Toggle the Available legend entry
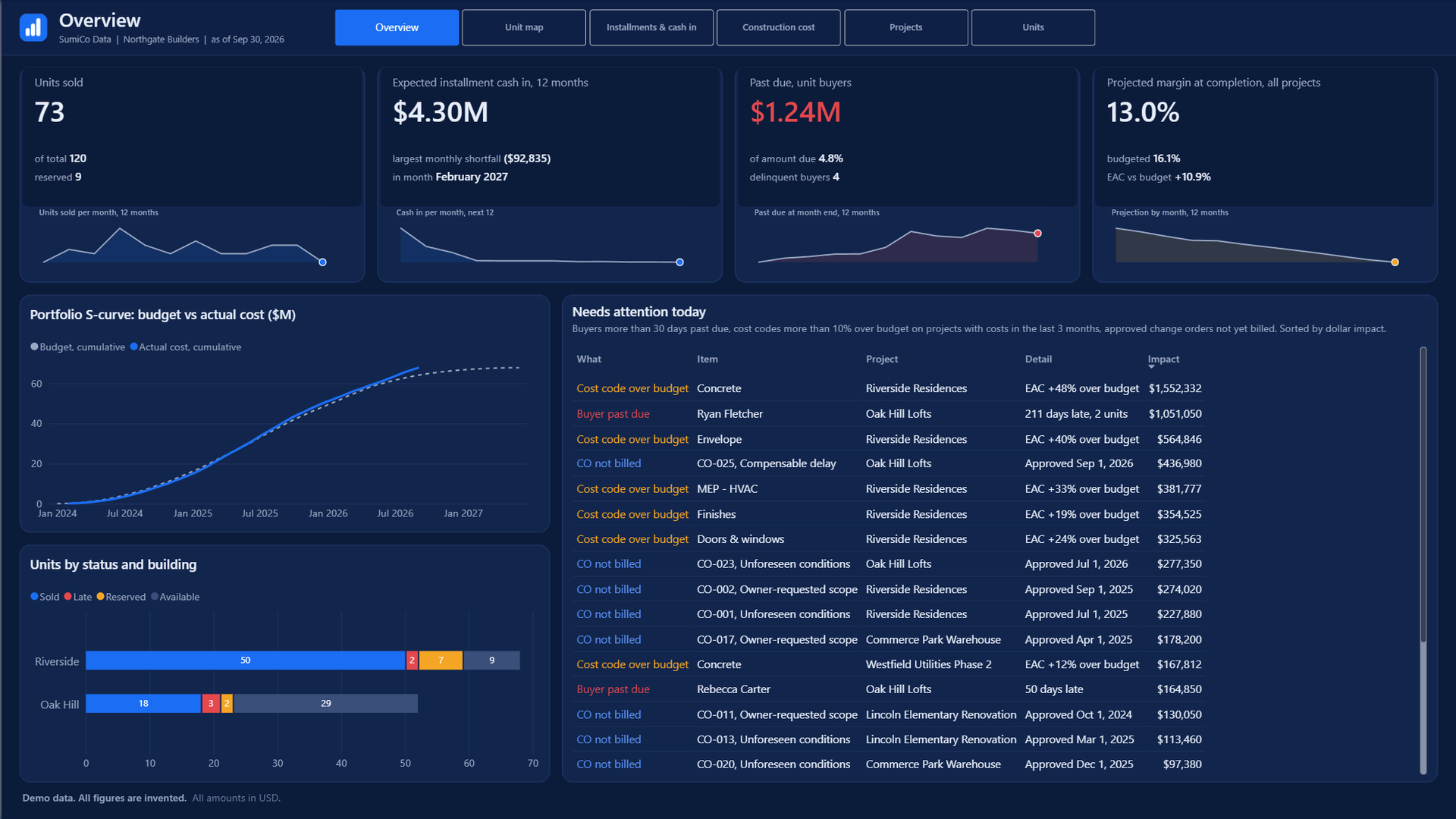 click(175, 597)
